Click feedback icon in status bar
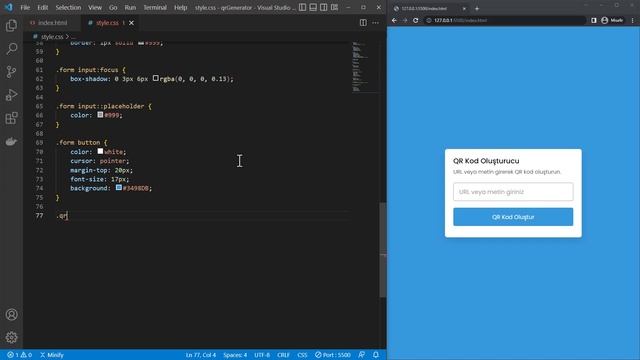The image size is (640, 360). pyautogui.click(x=362, y=355)
